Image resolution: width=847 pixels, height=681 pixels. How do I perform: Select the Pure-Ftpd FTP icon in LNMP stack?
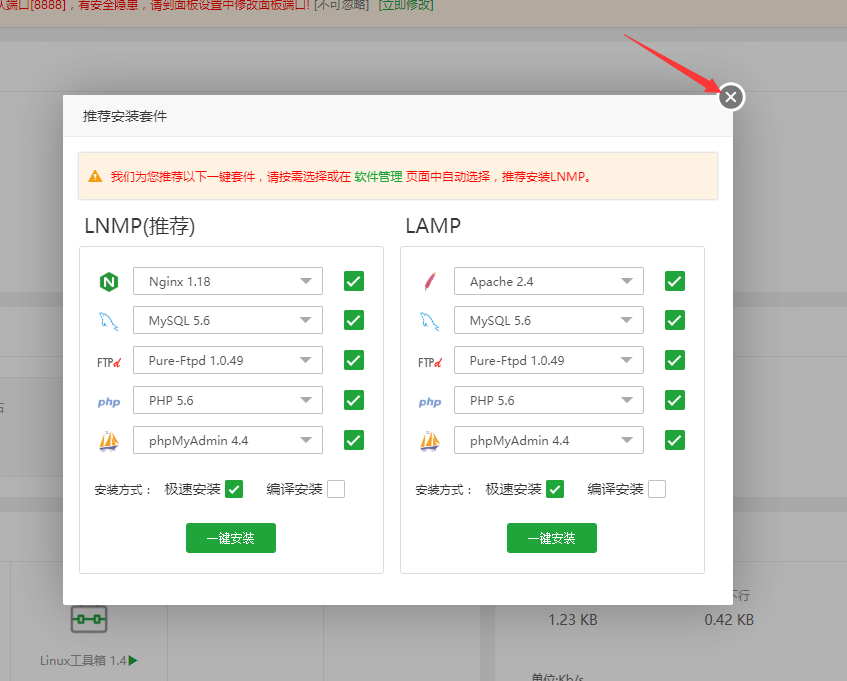108,360
